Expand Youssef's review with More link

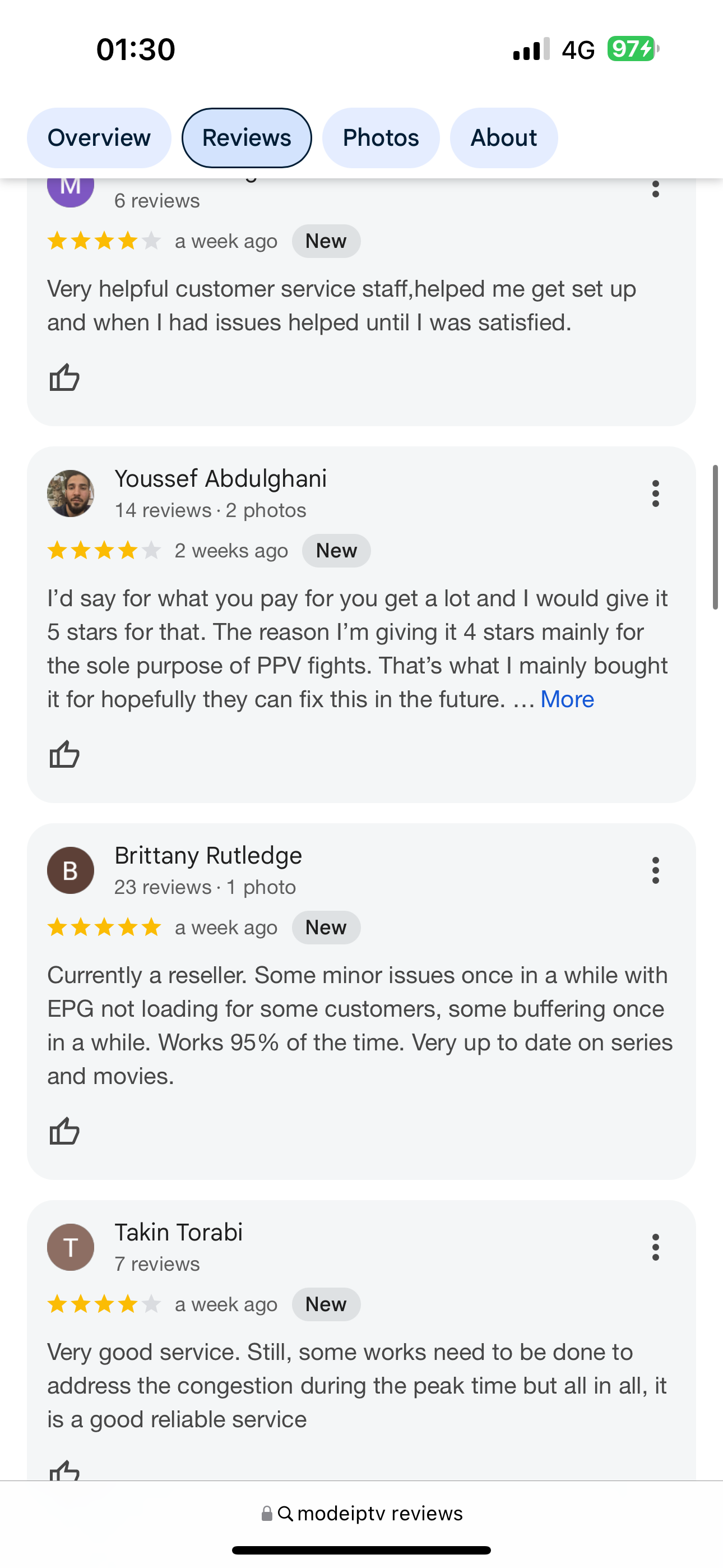click(x=567, y=699)
